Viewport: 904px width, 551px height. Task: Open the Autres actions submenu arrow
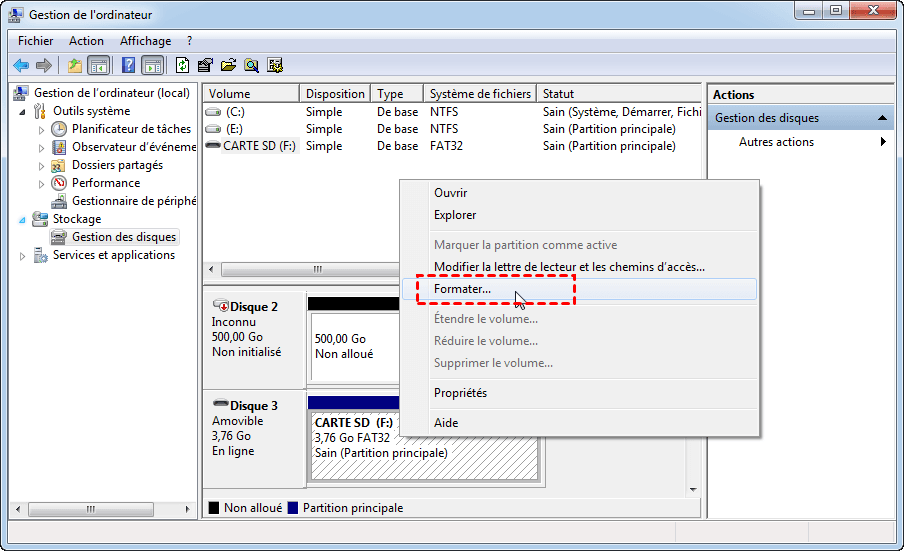[x=883, y=142]
